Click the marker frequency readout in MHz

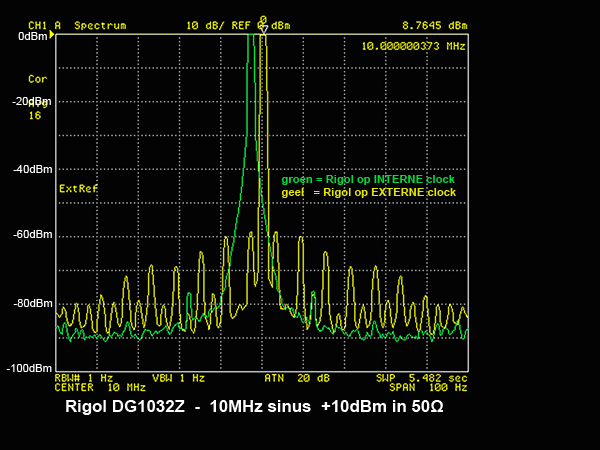[413, 46]
